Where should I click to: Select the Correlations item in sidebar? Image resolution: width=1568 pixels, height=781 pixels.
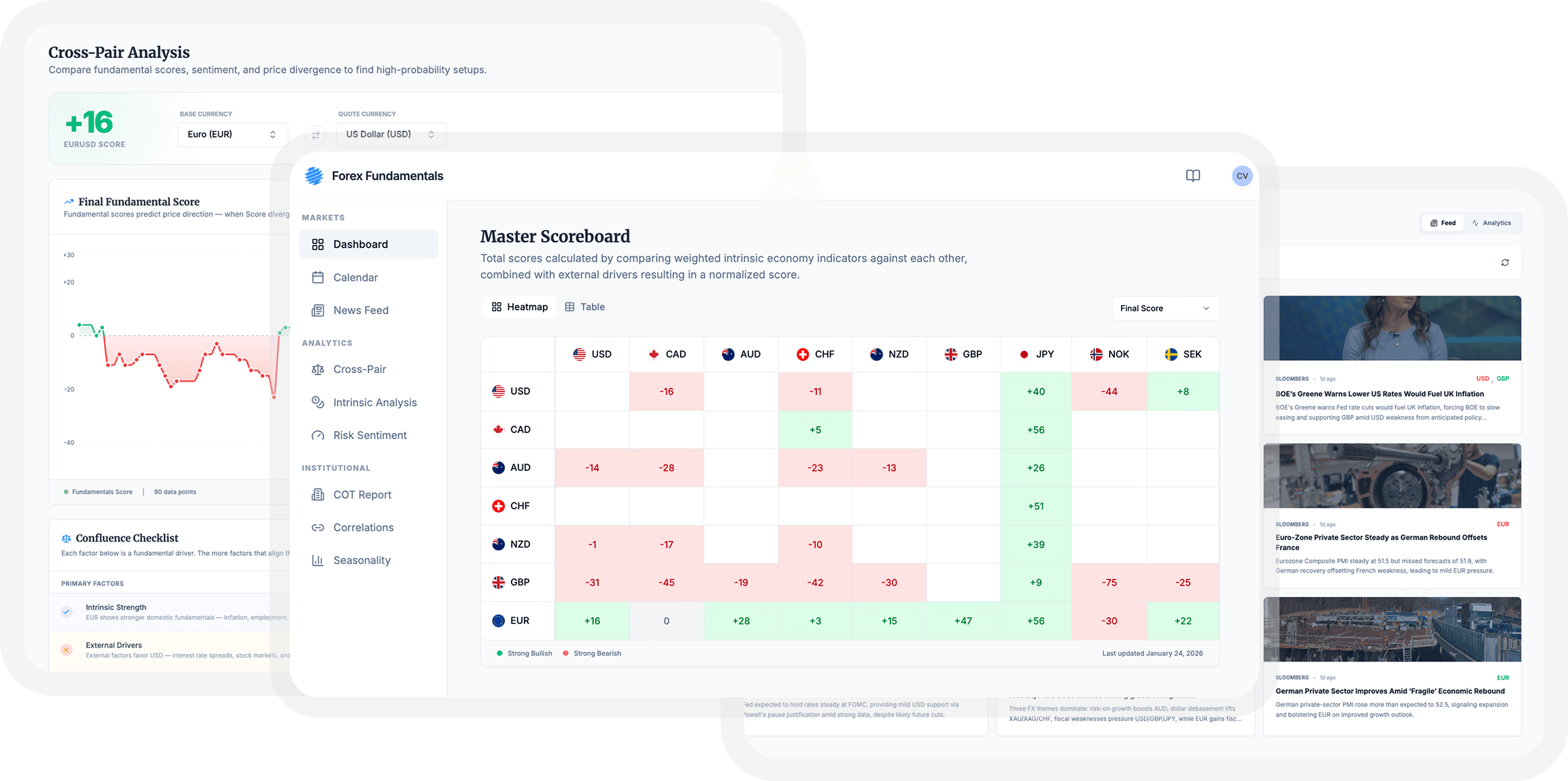click(x=318, y=527)
